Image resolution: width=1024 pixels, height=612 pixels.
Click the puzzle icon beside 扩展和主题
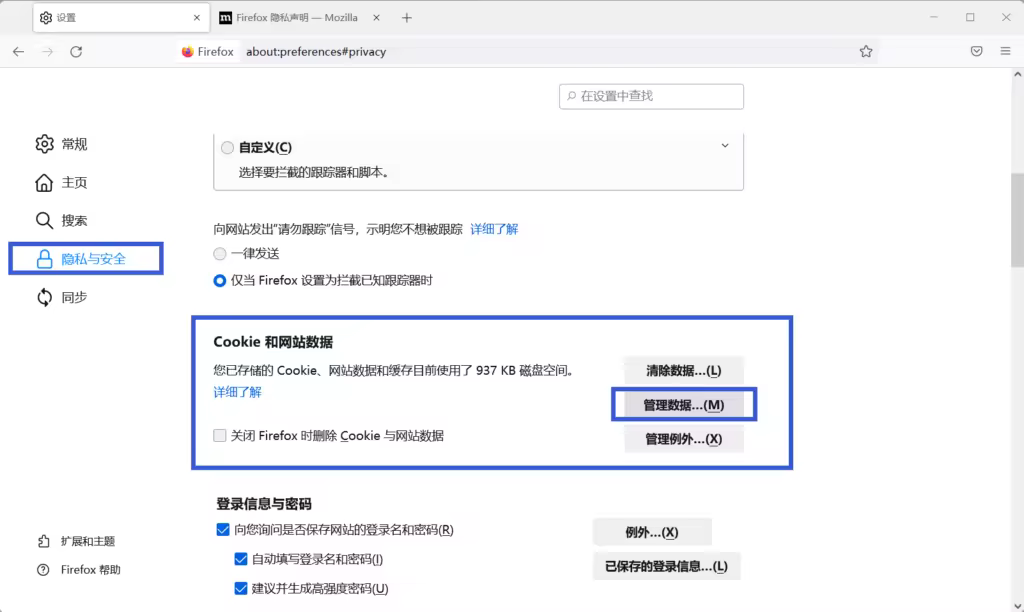click(x=43, y=541)
